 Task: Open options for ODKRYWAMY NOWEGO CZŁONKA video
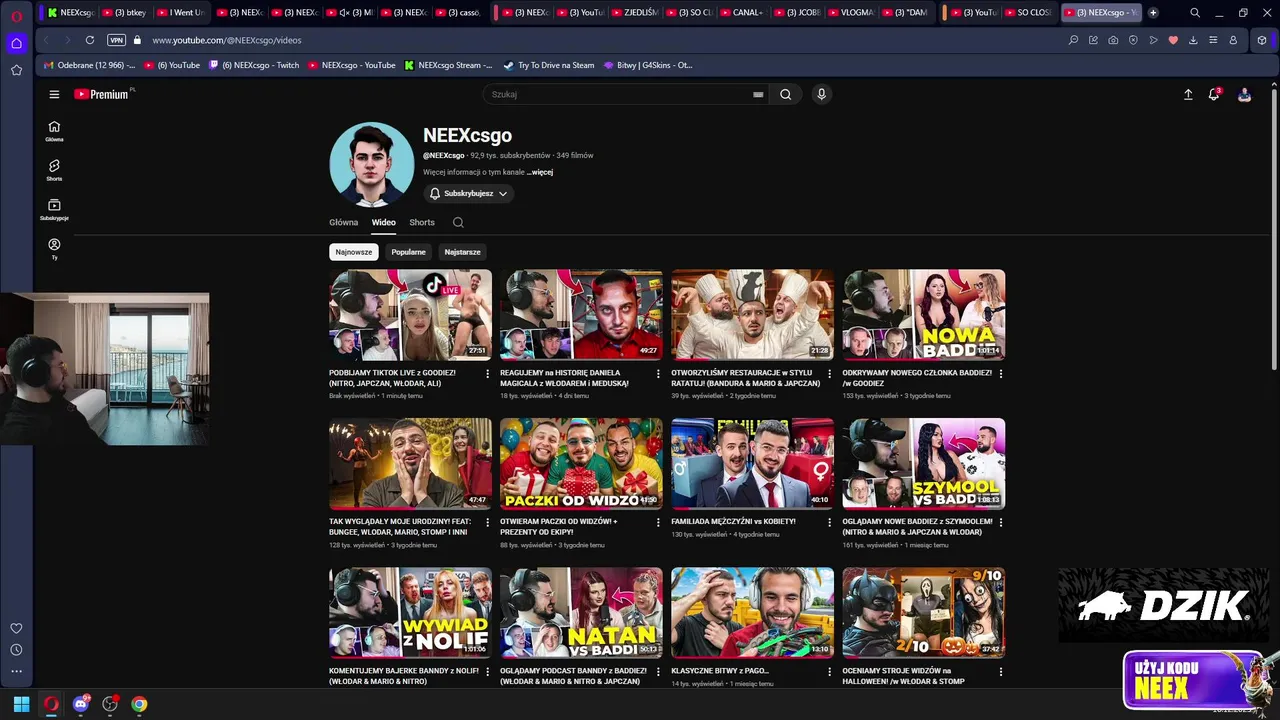pos(1000,373)
